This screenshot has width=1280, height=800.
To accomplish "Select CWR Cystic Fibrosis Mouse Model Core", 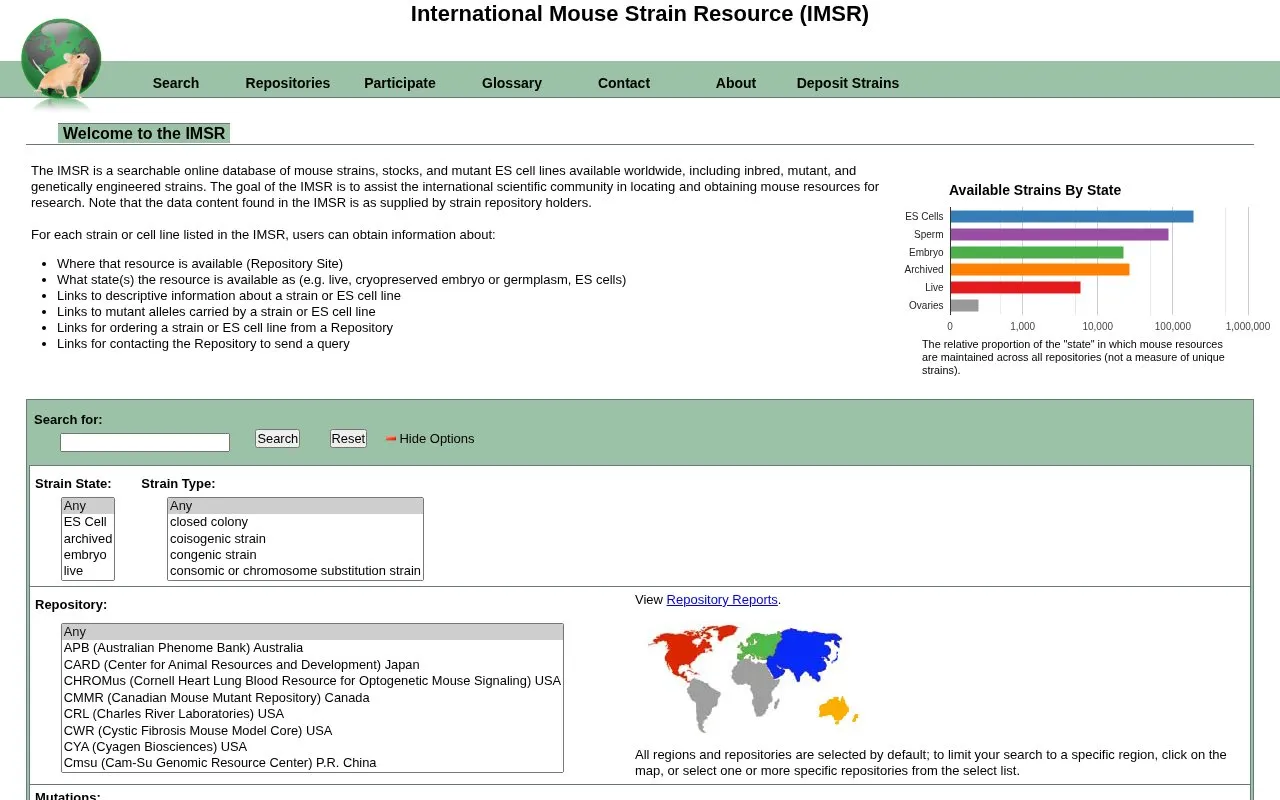I will (312, 731).
